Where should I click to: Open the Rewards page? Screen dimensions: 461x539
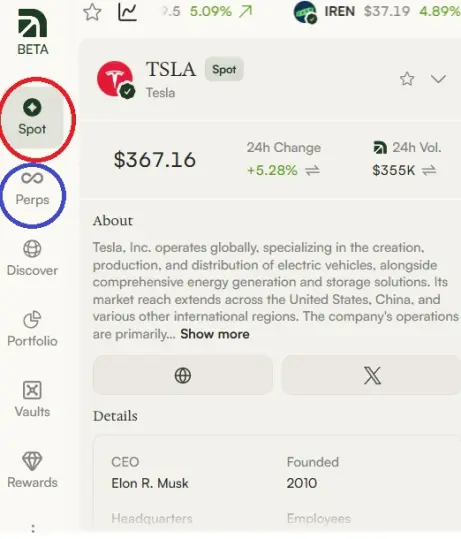coord(32,470)
